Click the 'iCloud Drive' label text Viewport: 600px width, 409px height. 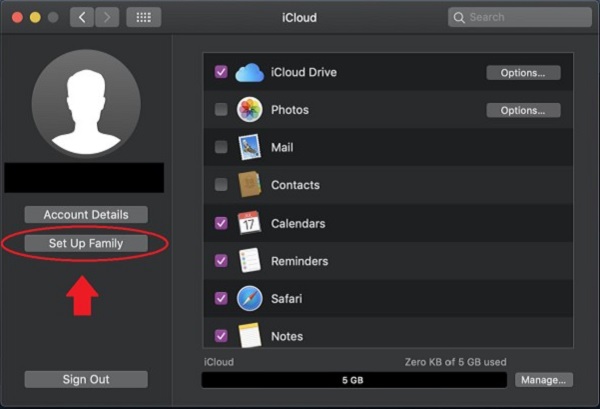tap(304, 72)
